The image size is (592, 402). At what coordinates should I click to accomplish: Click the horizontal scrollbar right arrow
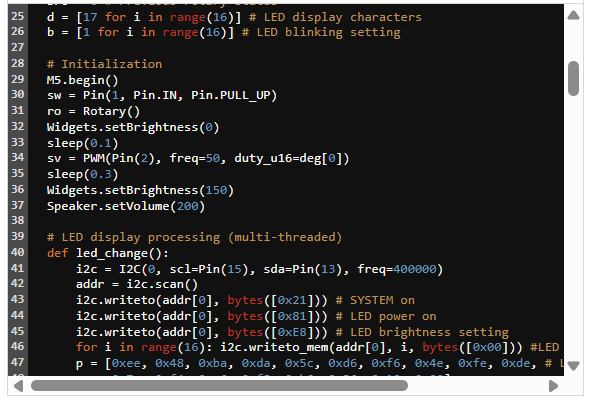pos(553,386)
